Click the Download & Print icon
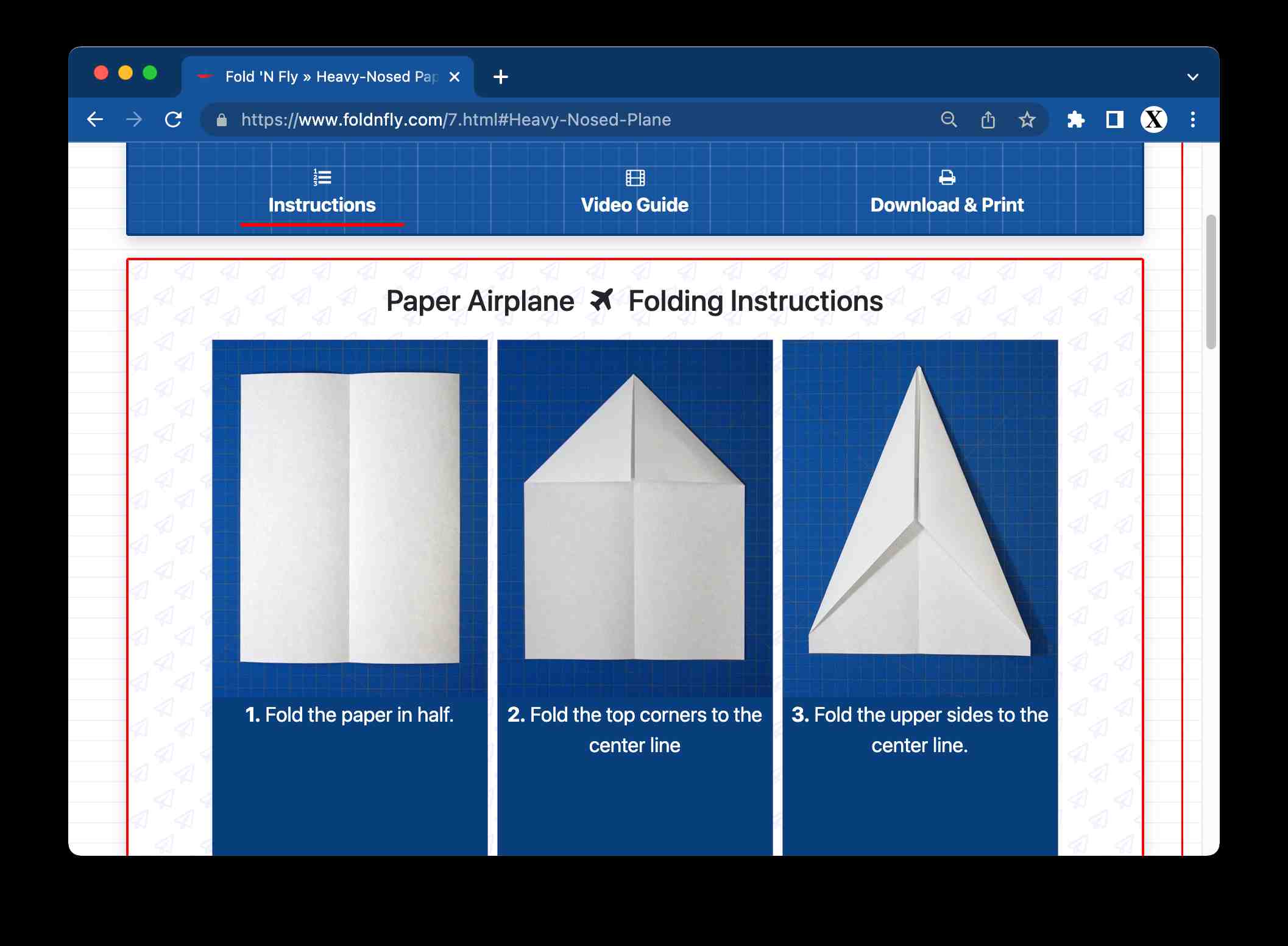The width and height of the screenshot is (1288, 946). (945, 178)
